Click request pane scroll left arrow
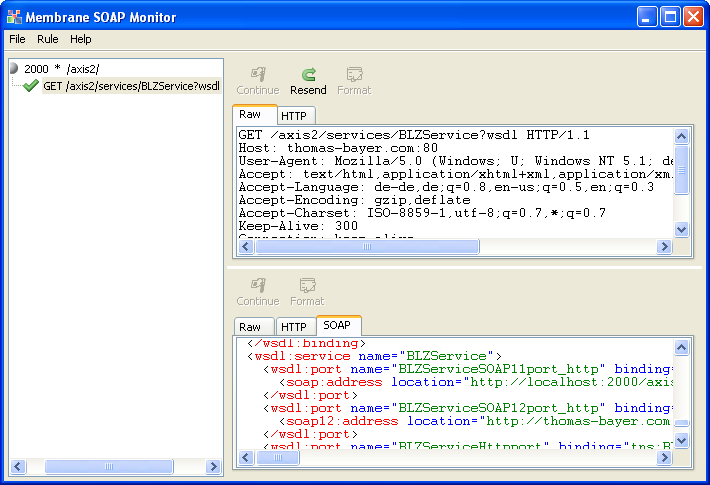 click(246, 247)
